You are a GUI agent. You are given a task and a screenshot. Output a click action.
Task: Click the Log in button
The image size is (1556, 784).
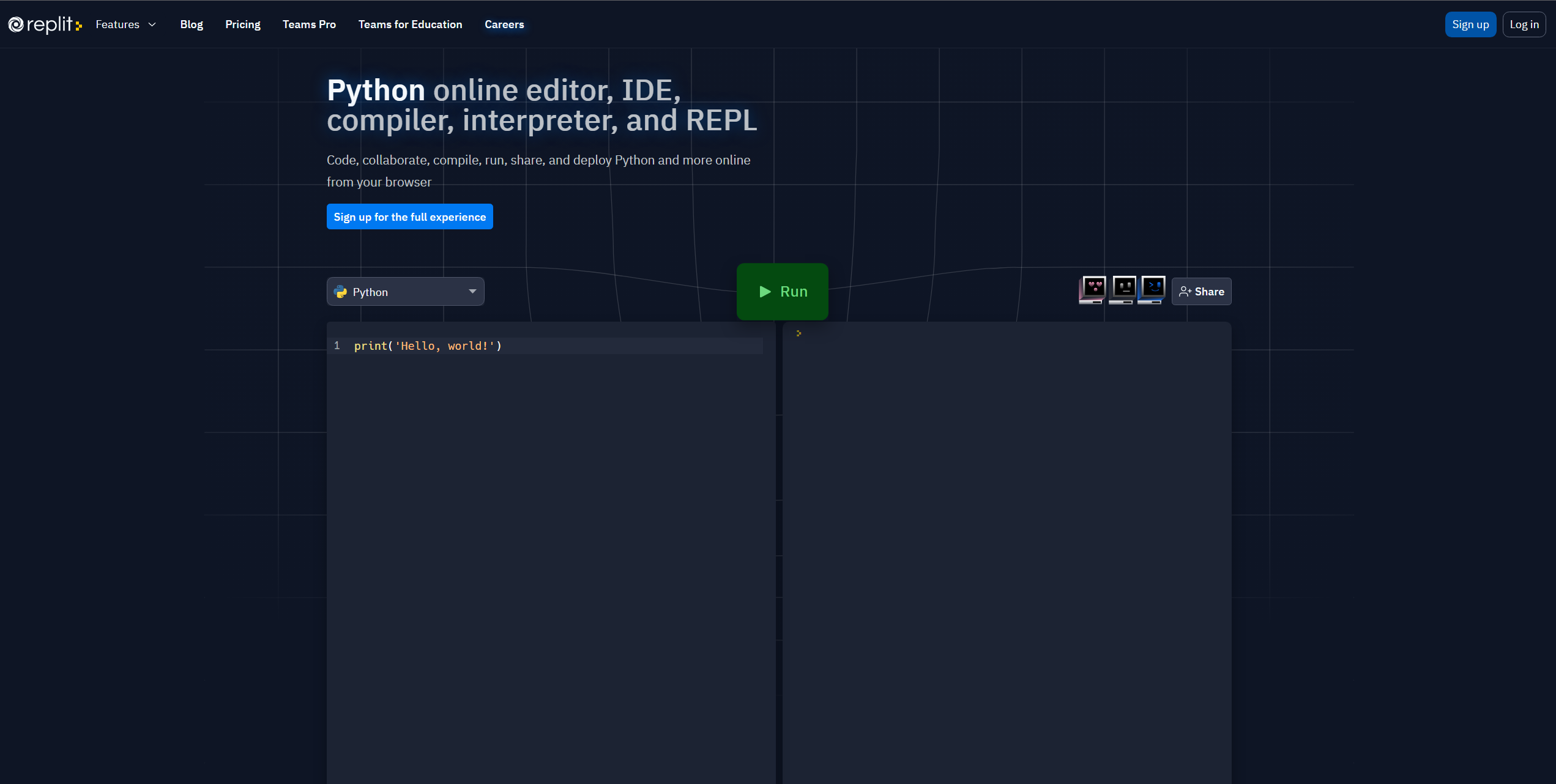tap(1524, 24)
